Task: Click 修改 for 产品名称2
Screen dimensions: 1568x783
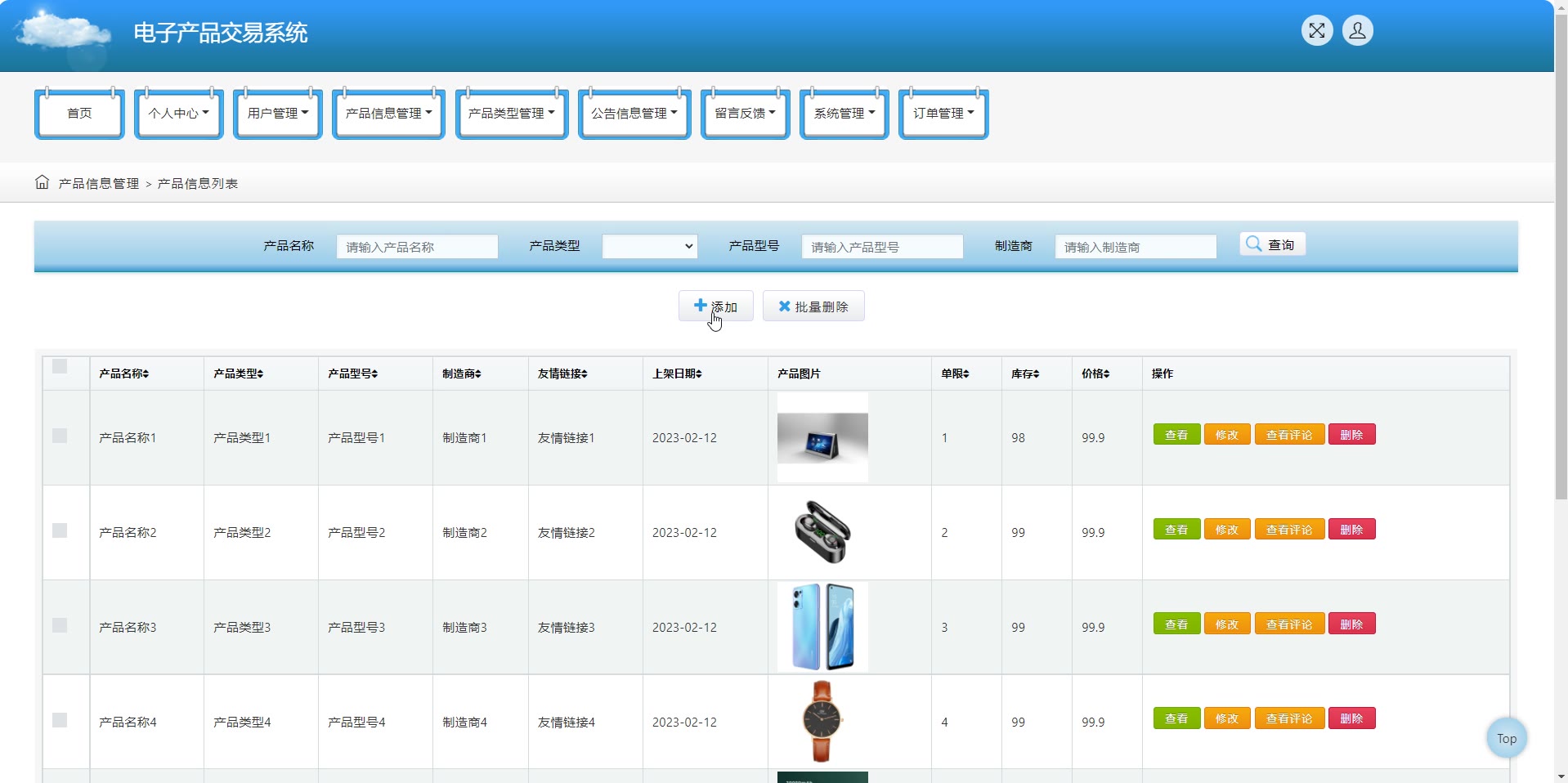Action: (1227, 530)
